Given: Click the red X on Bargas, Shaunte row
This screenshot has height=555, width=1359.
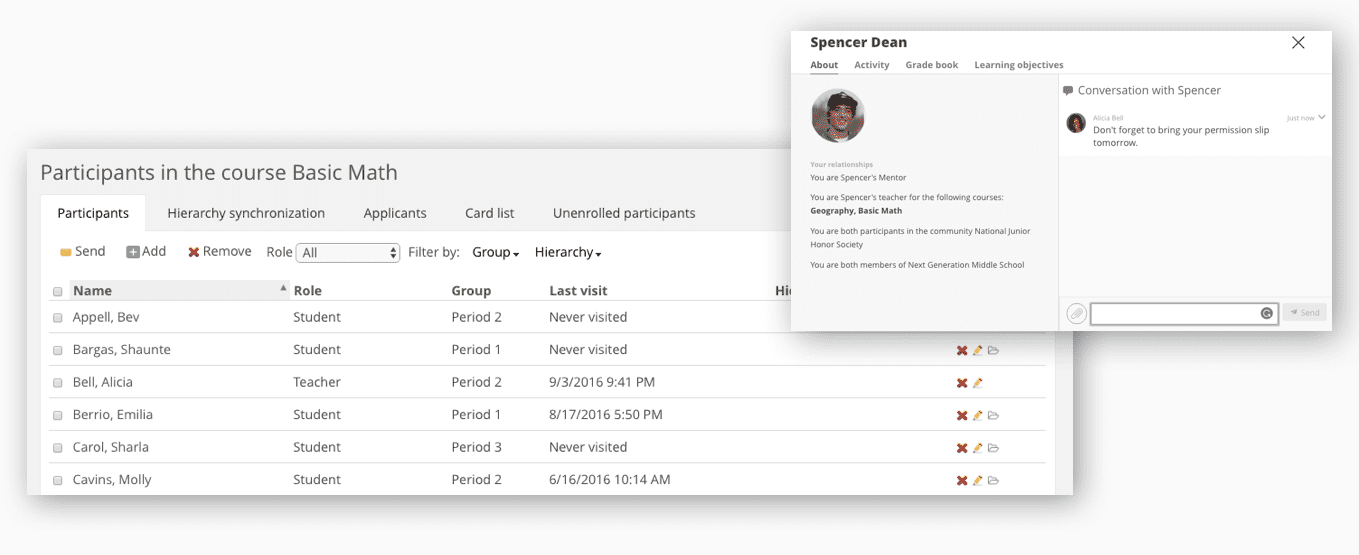Looking at the screenshot, I should (x=962, y=350).
